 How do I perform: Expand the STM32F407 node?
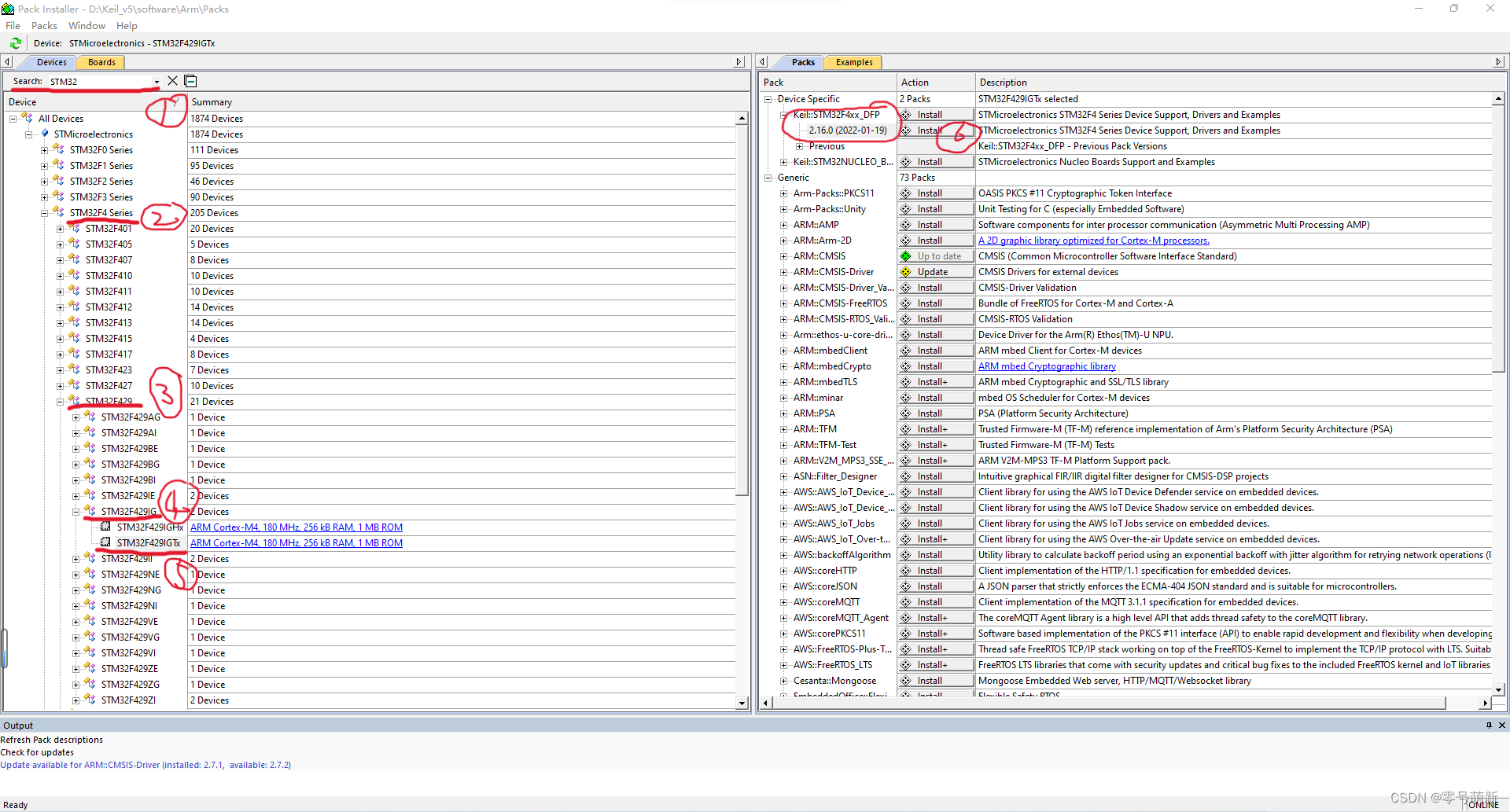click(x=61, y=260)
